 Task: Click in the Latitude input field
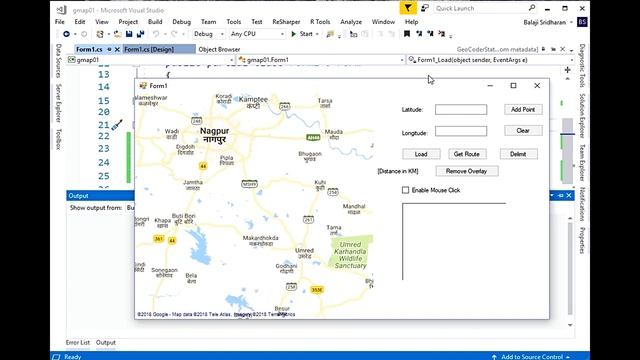point(461,109)
